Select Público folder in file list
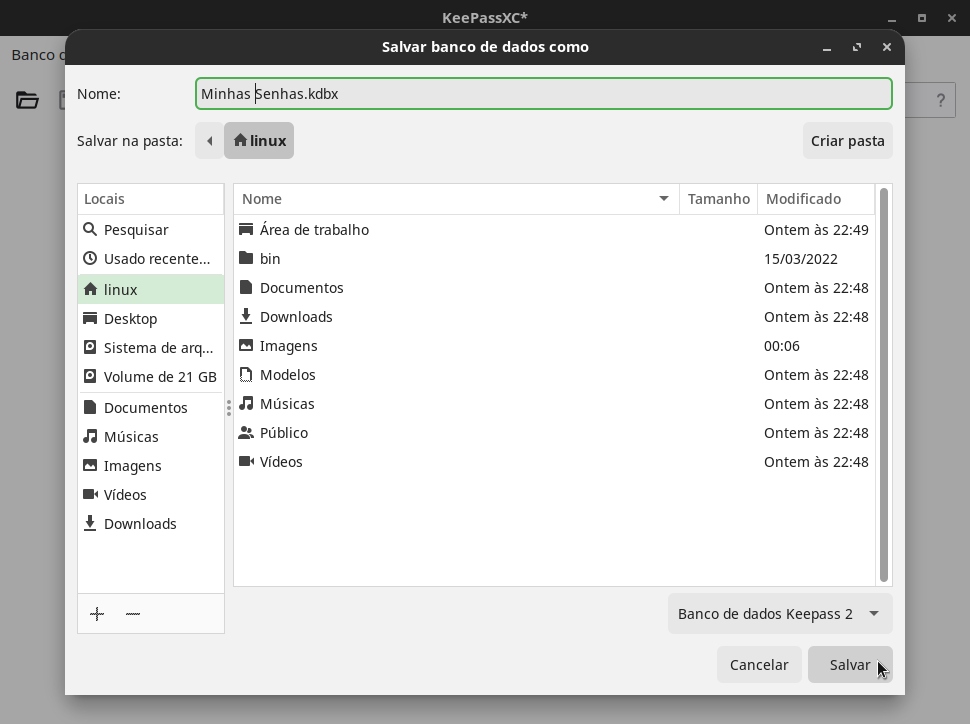Image resolution: width=970 pixels, height=724 pixels. point(554,433)
